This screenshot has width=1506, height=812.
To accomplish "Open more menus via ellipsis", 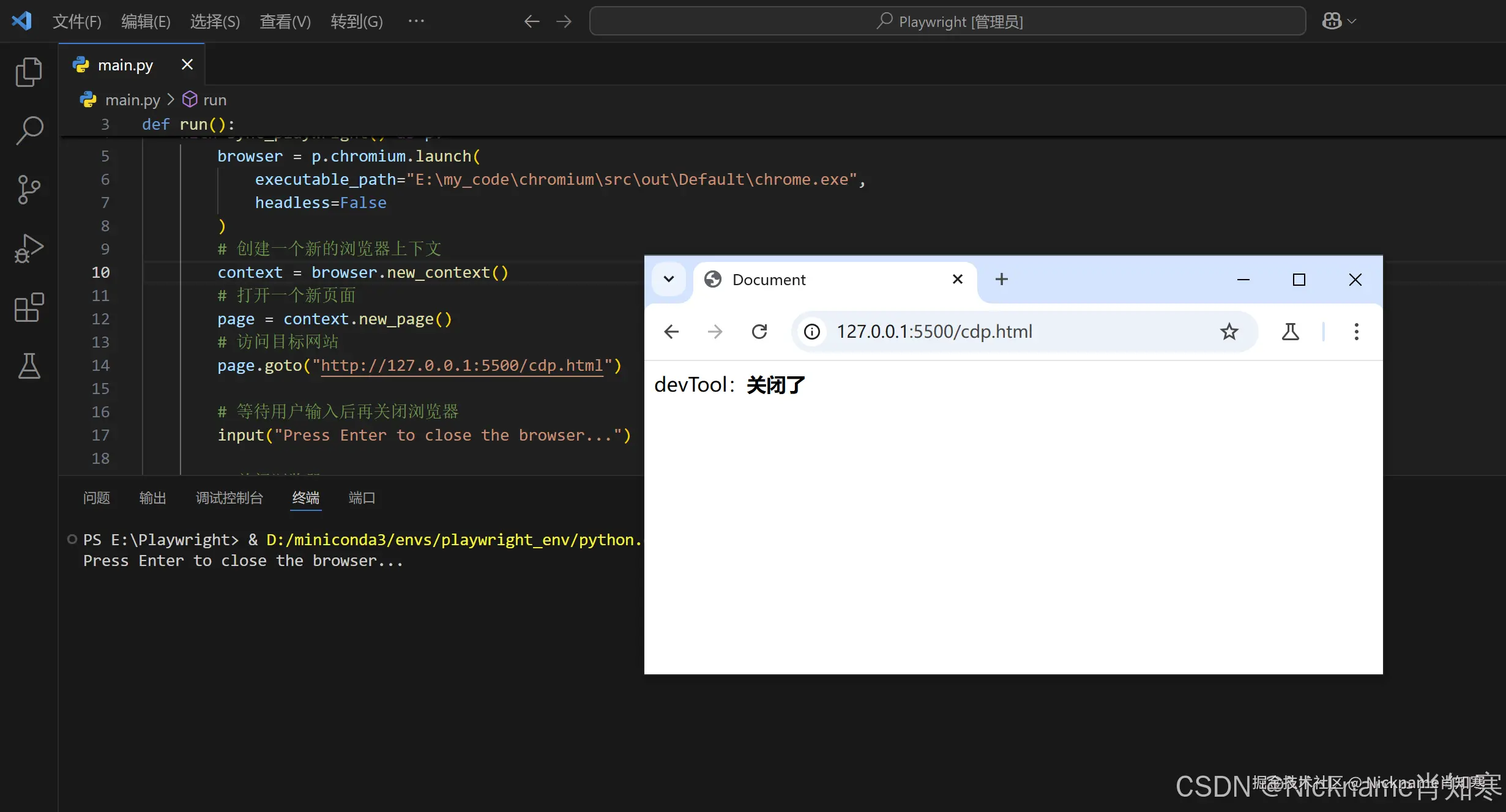I will [416, 21].
